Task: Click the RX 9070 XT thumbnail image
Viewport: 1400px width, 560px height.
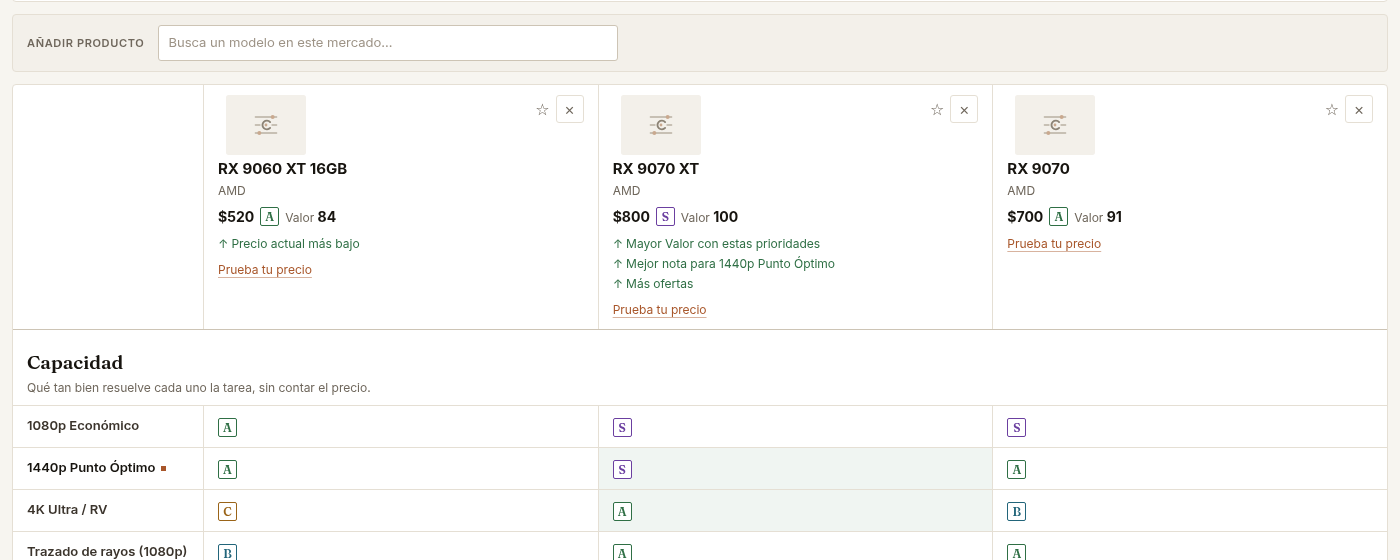Action: (661, 125)
